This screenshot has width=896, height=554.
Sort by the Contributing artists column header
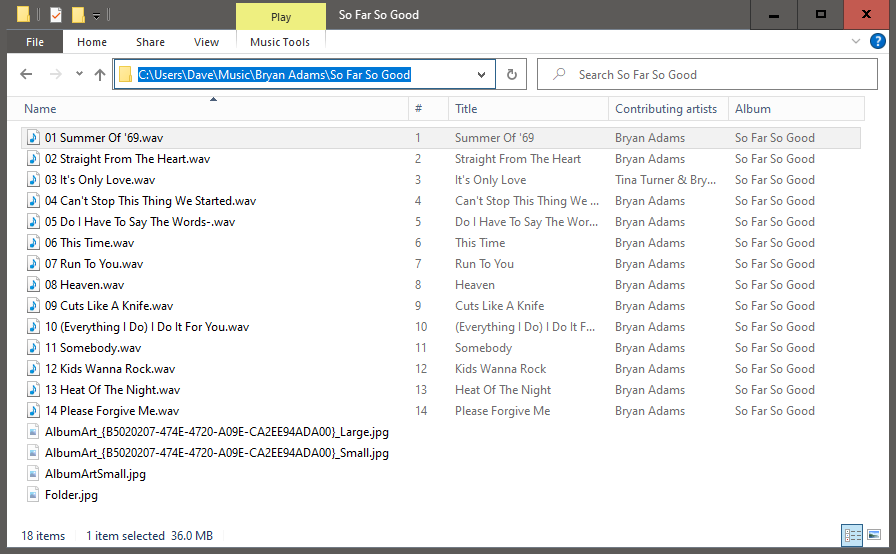pos(665,109)
